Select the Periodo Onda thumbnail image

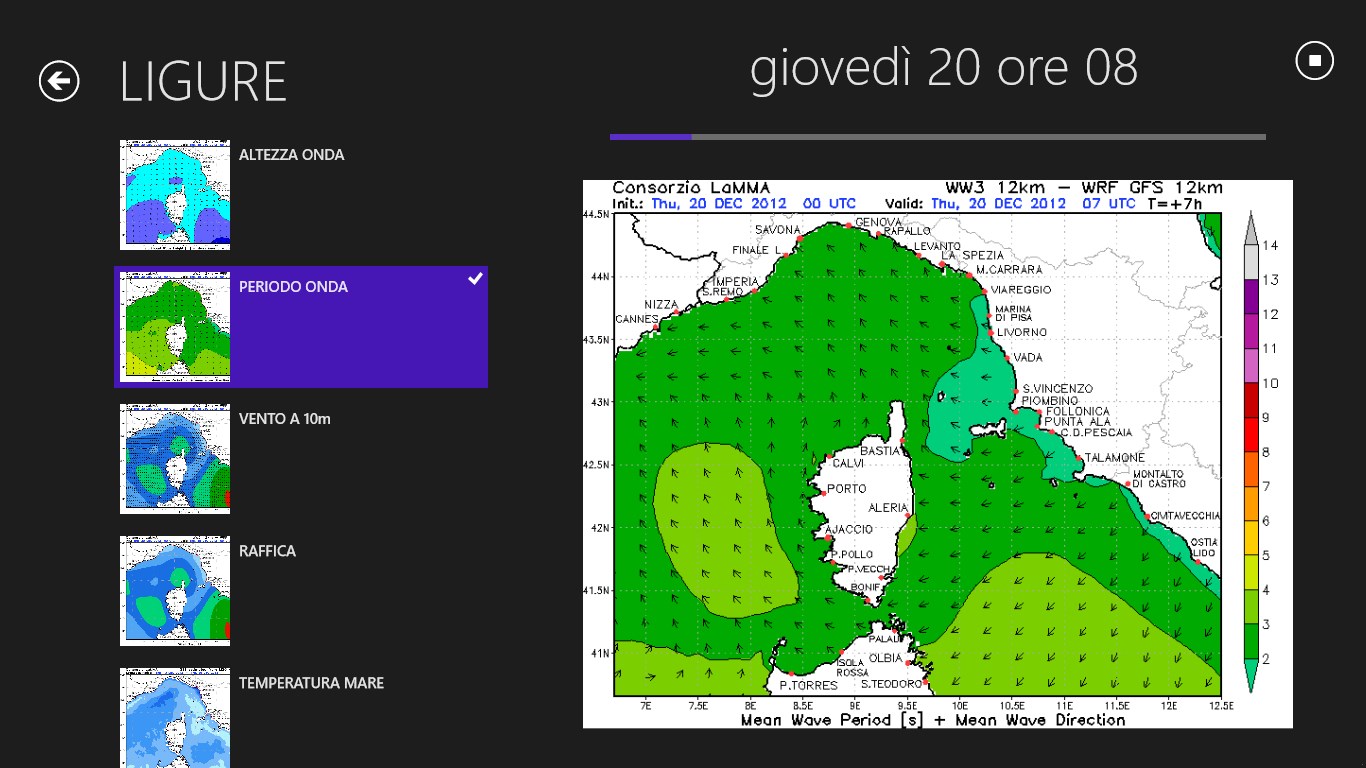point(175,327)
